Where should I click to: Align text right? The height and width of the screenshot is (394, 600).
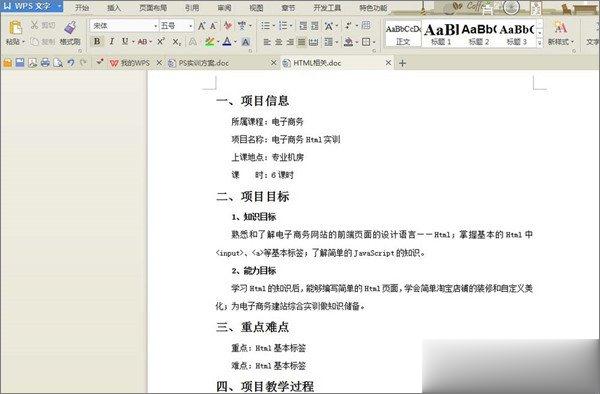(290, 42)
